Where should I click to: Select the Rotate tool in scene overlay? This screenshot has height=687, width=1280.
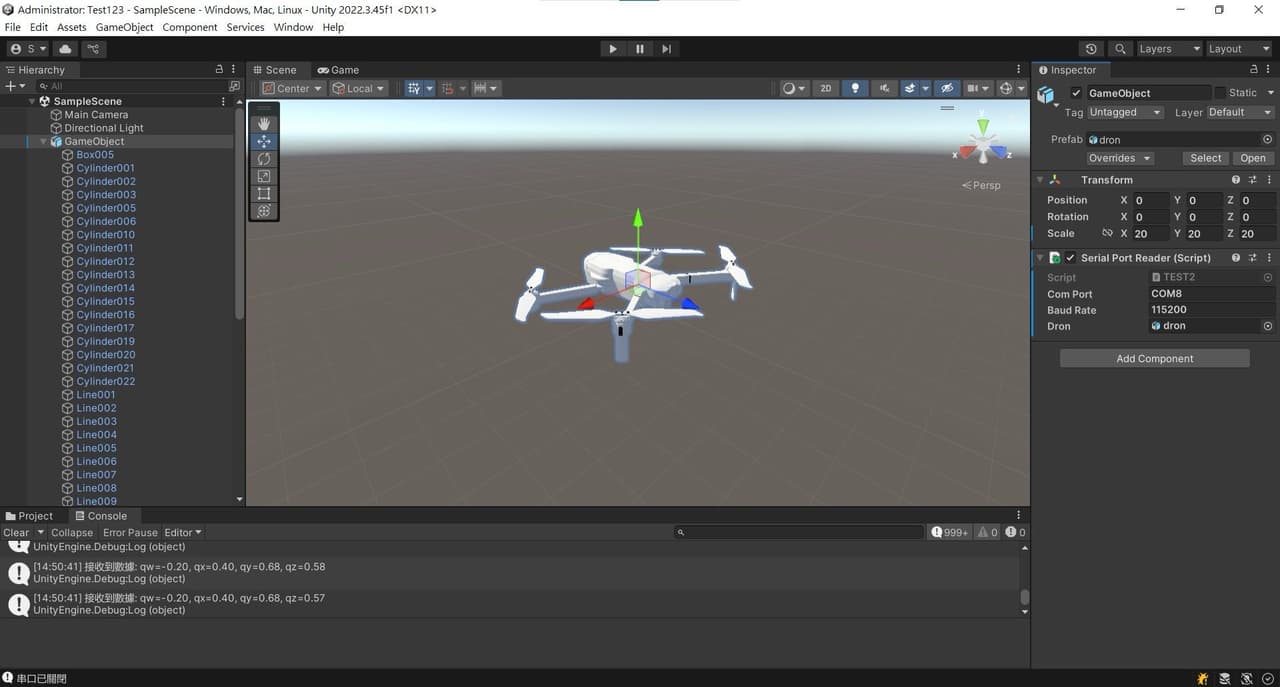click(264, 159)
